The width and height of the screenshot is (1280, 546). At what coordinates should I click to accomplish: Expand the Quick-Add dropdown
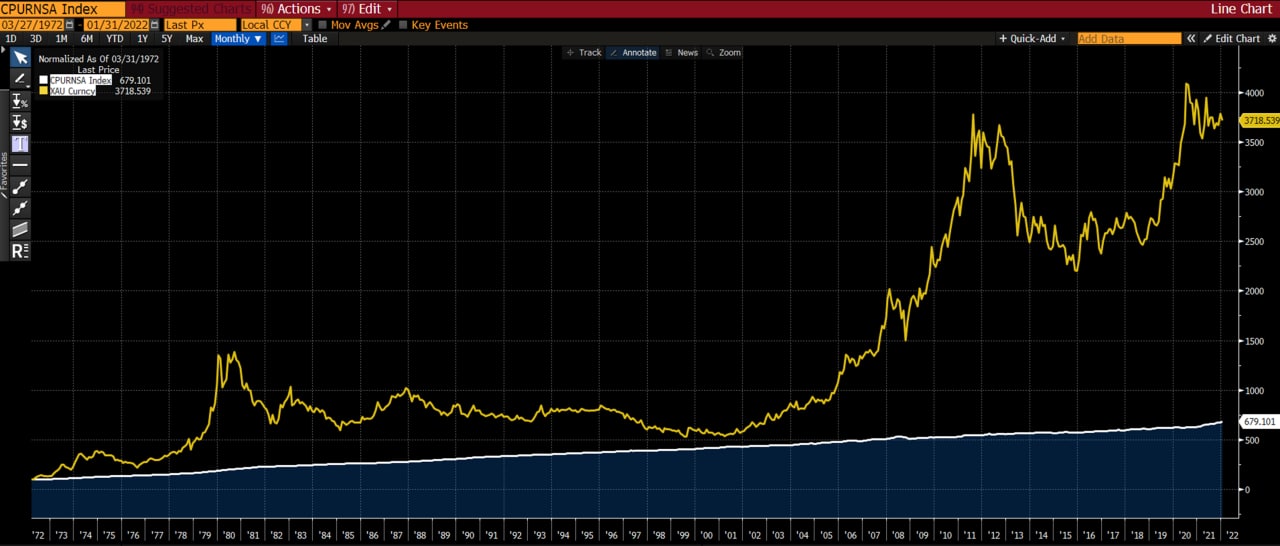coord(1034,39)
